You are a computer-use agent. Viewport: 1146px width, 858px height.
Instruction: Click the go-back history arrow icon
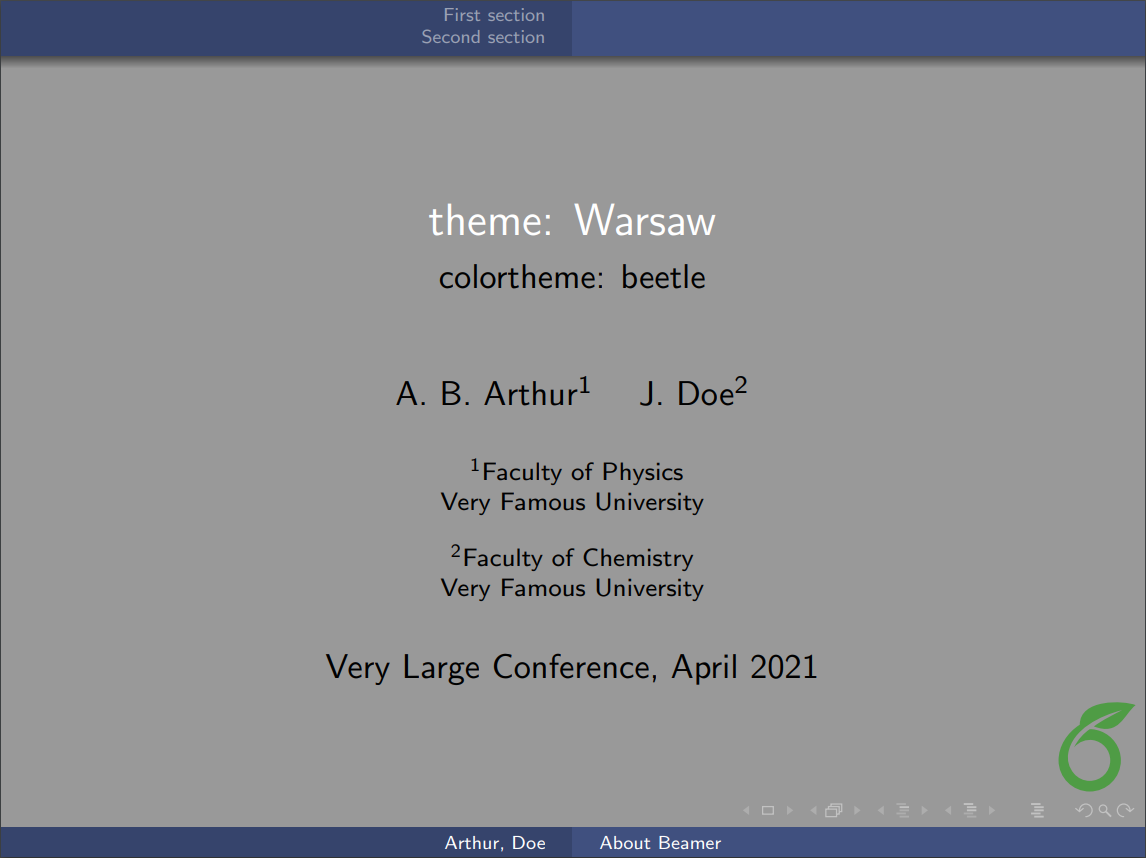click(x=1083, y=810)
